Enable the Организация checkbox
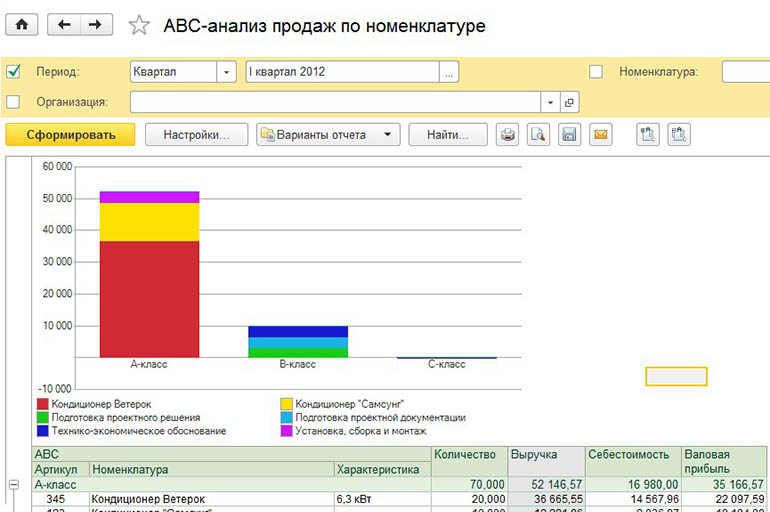The image size is (770, 512). click(13, 102)
